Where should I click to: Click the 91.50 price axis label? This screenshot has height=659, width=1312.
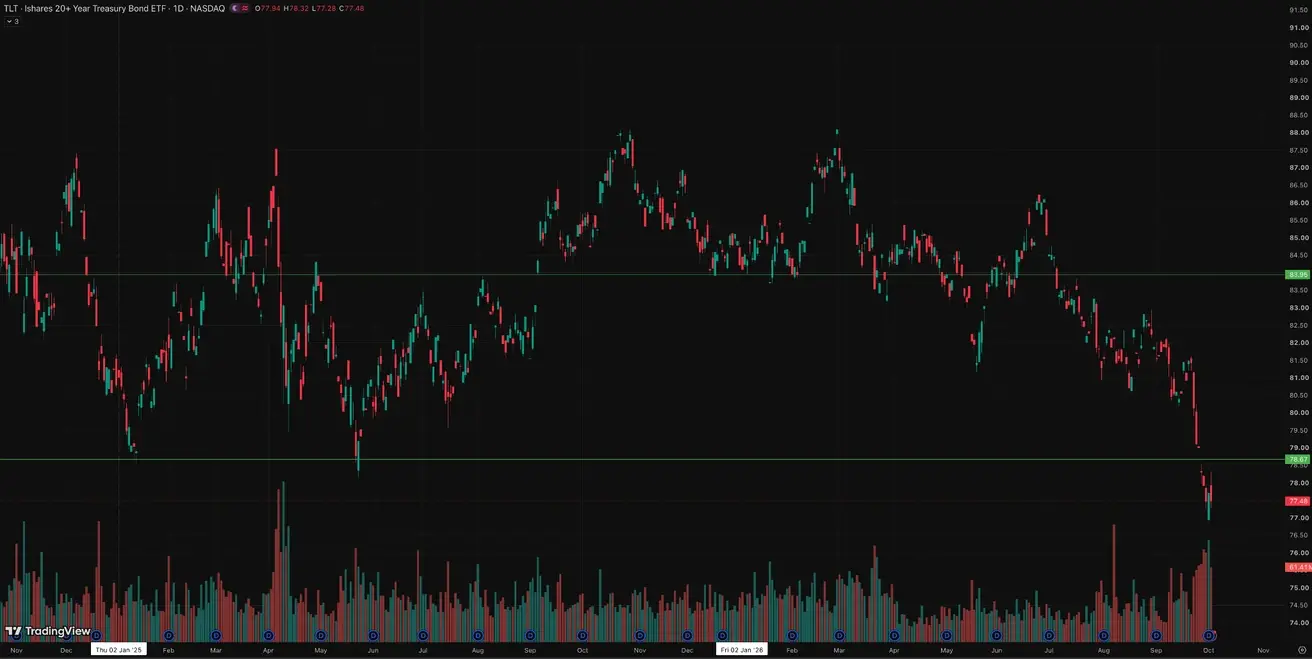tap(1298, 10)
